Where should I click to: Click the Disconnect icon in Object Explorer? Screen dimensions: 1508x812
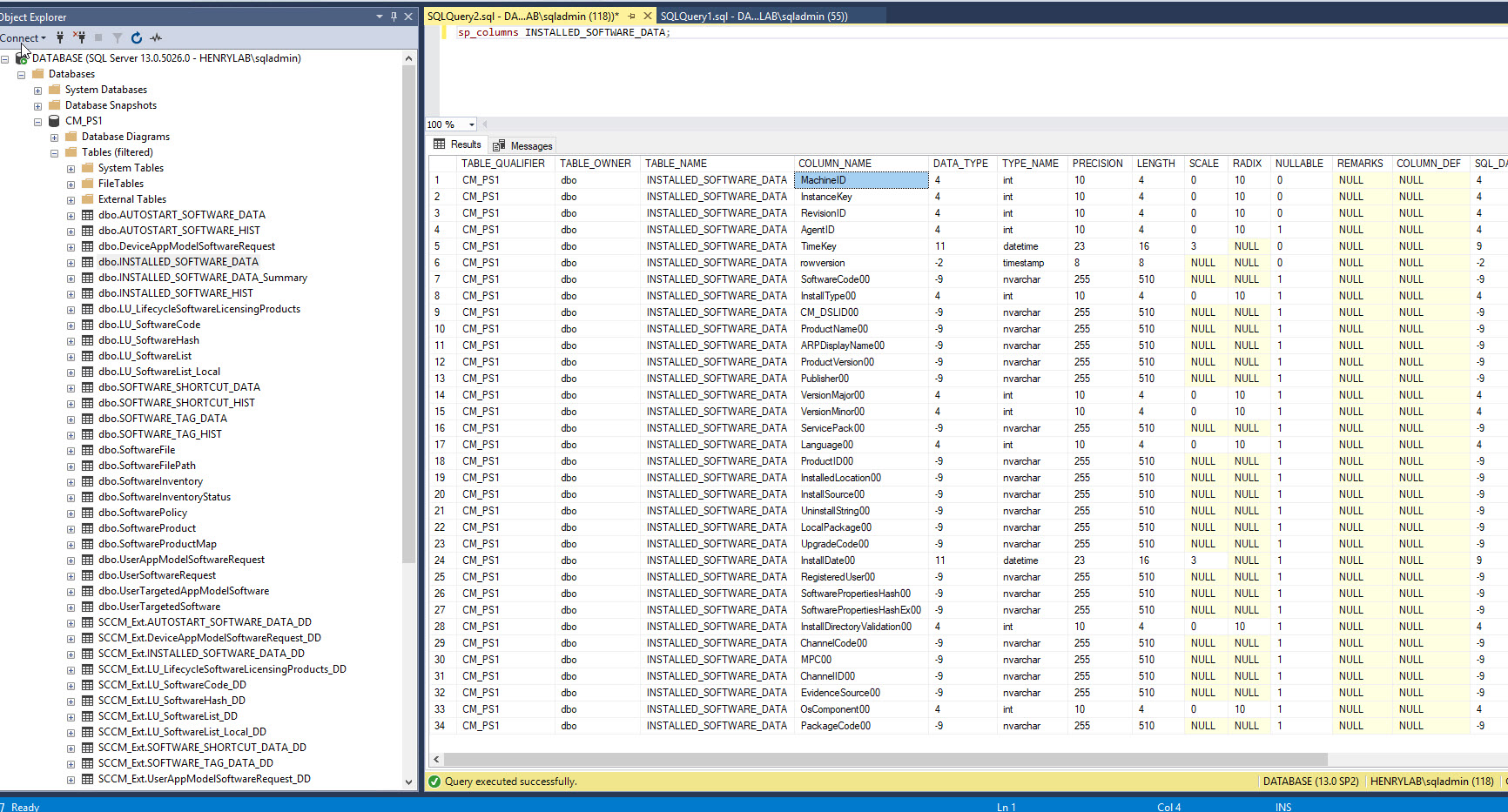click(79, 37)
